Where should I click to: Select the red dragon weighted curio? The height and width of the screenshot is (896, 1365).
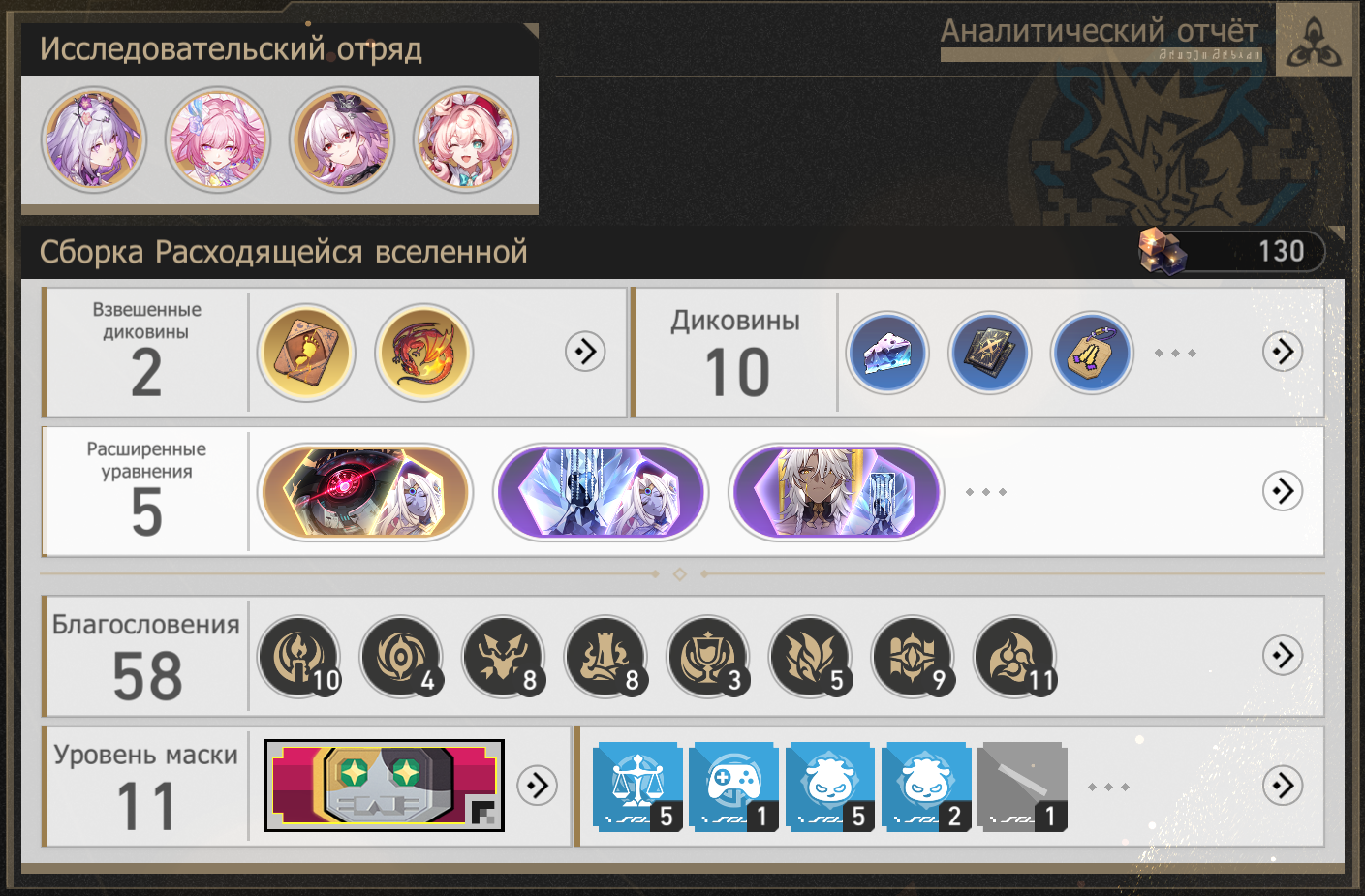[x=423, y=353]
